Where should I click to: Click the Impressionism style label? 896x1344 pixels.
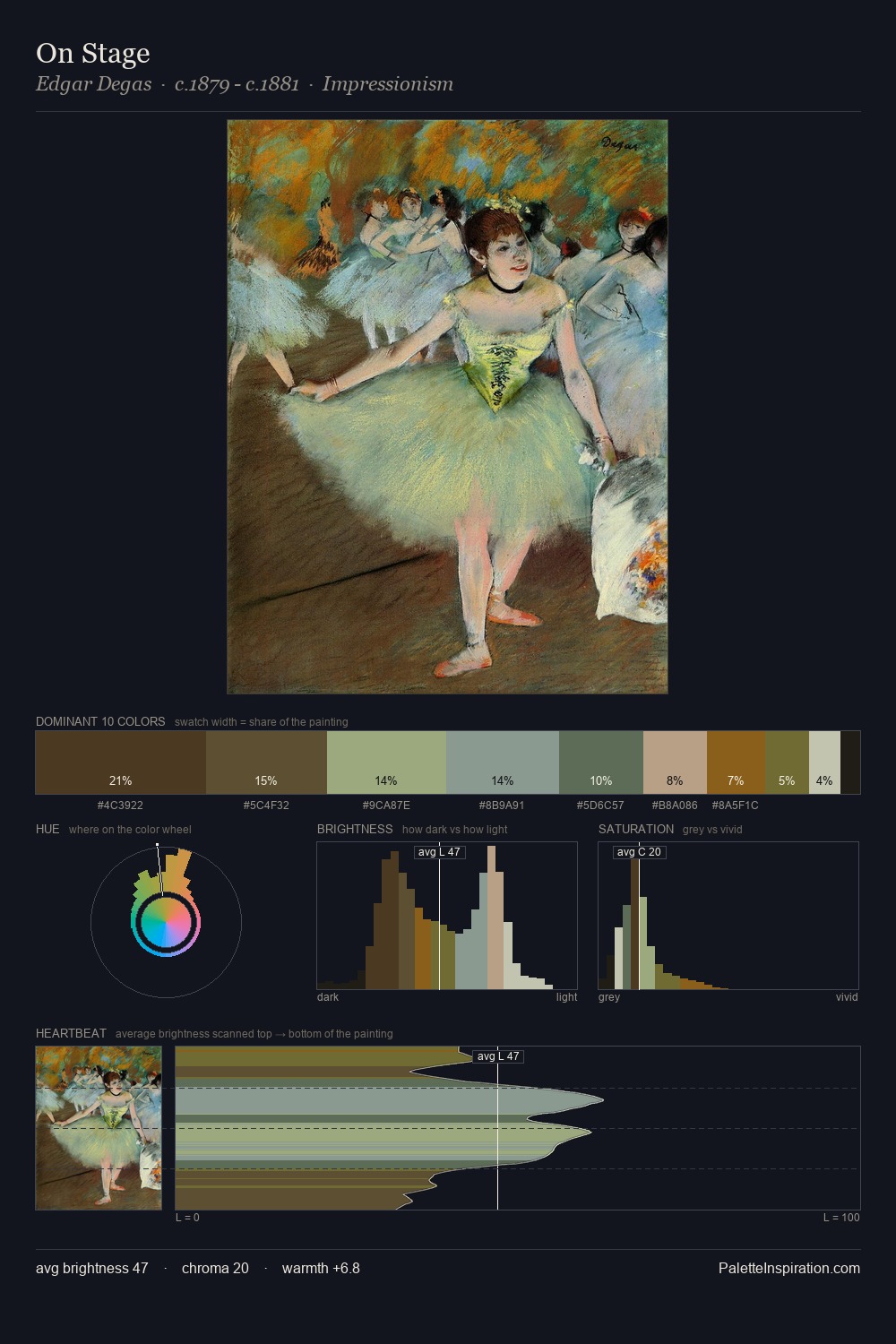pos(388,84)
